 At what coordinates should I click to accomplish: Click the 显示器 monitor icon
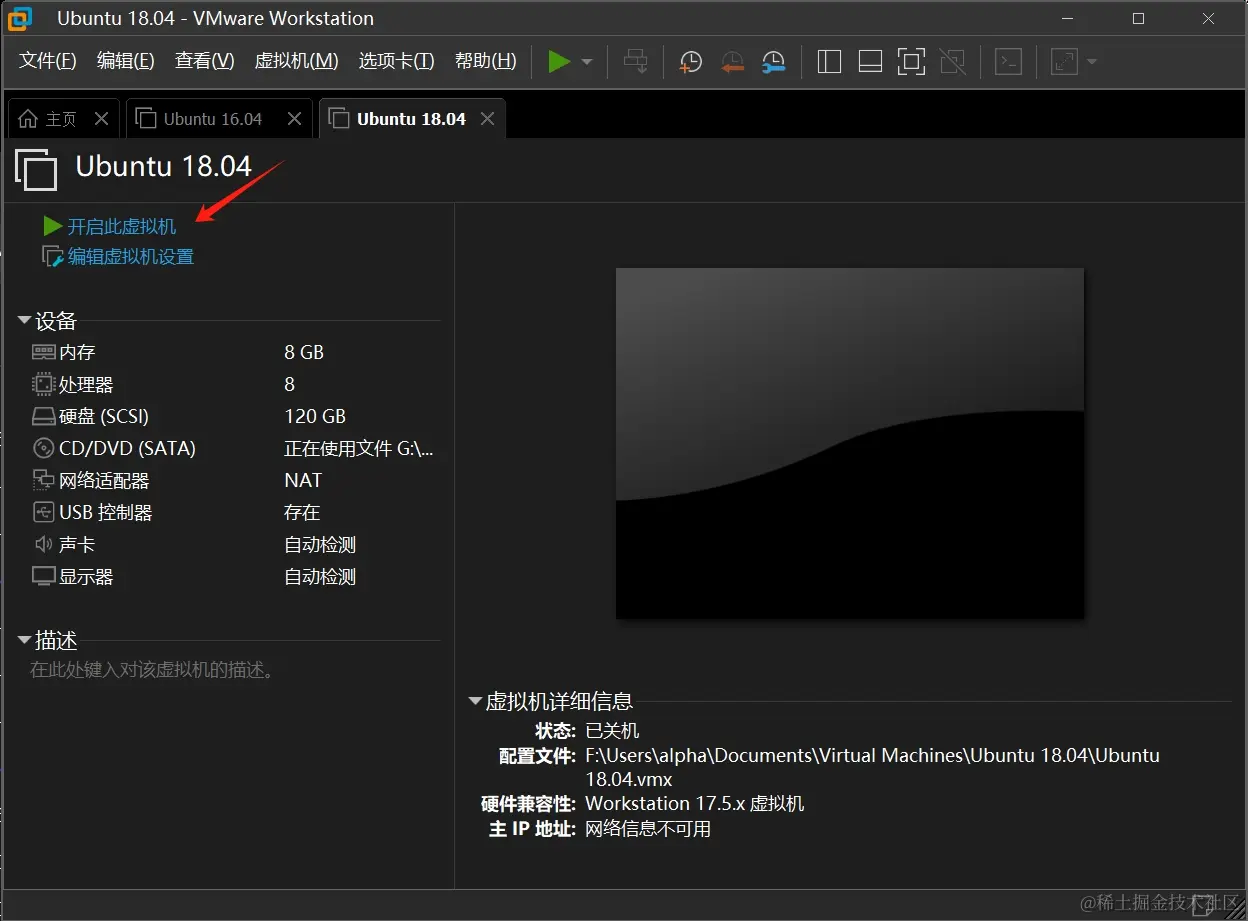(43, 577)
